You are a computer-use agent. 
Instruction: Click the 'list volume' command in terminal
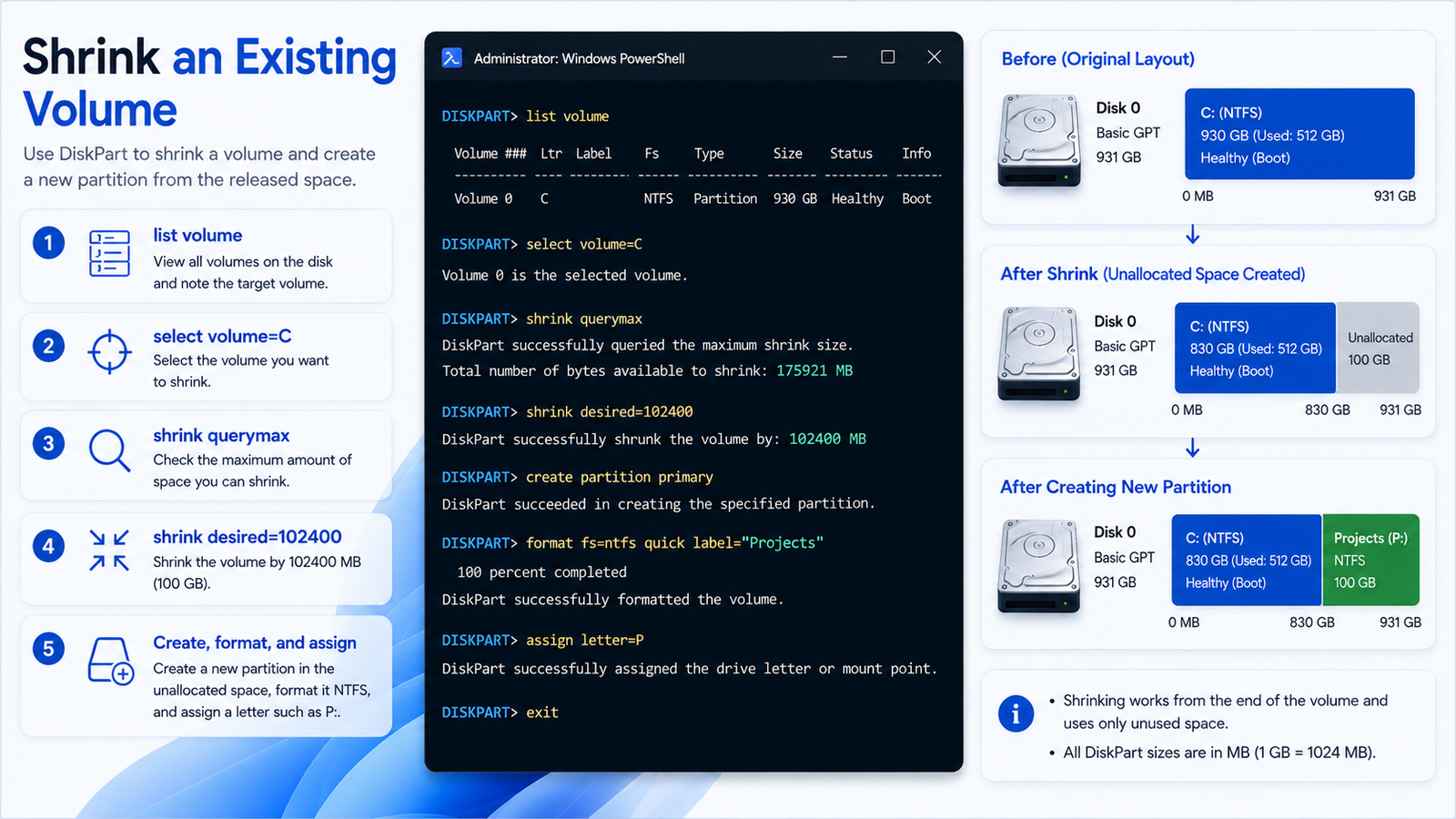click(x=567, y=116)
